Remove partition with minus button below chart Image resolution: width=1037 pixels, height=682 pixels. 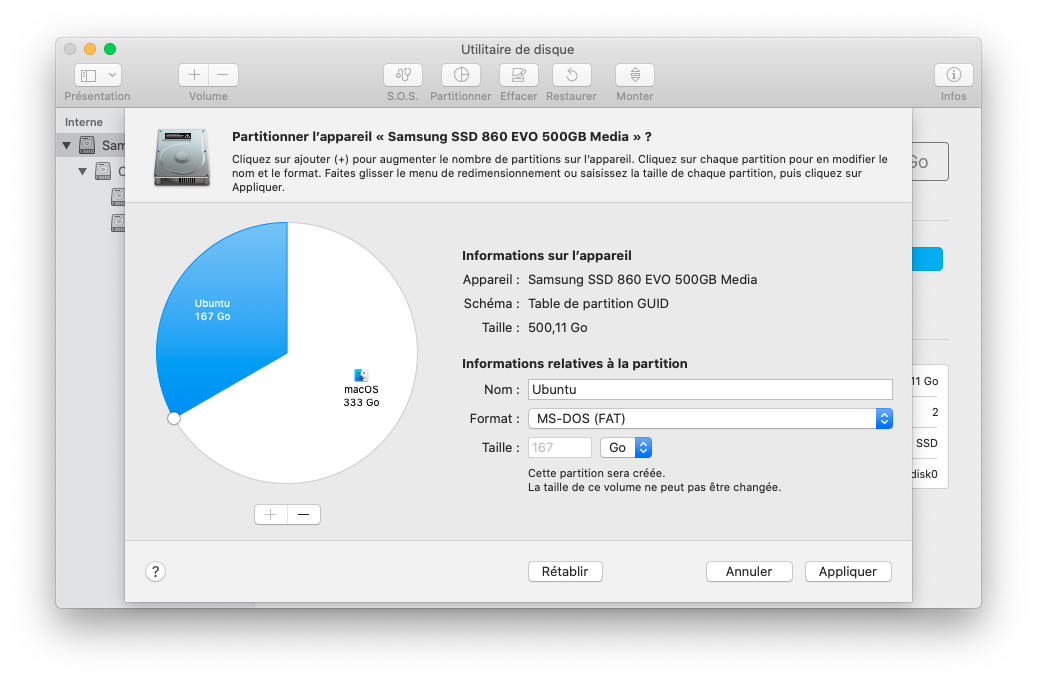[x=304, y=514]
